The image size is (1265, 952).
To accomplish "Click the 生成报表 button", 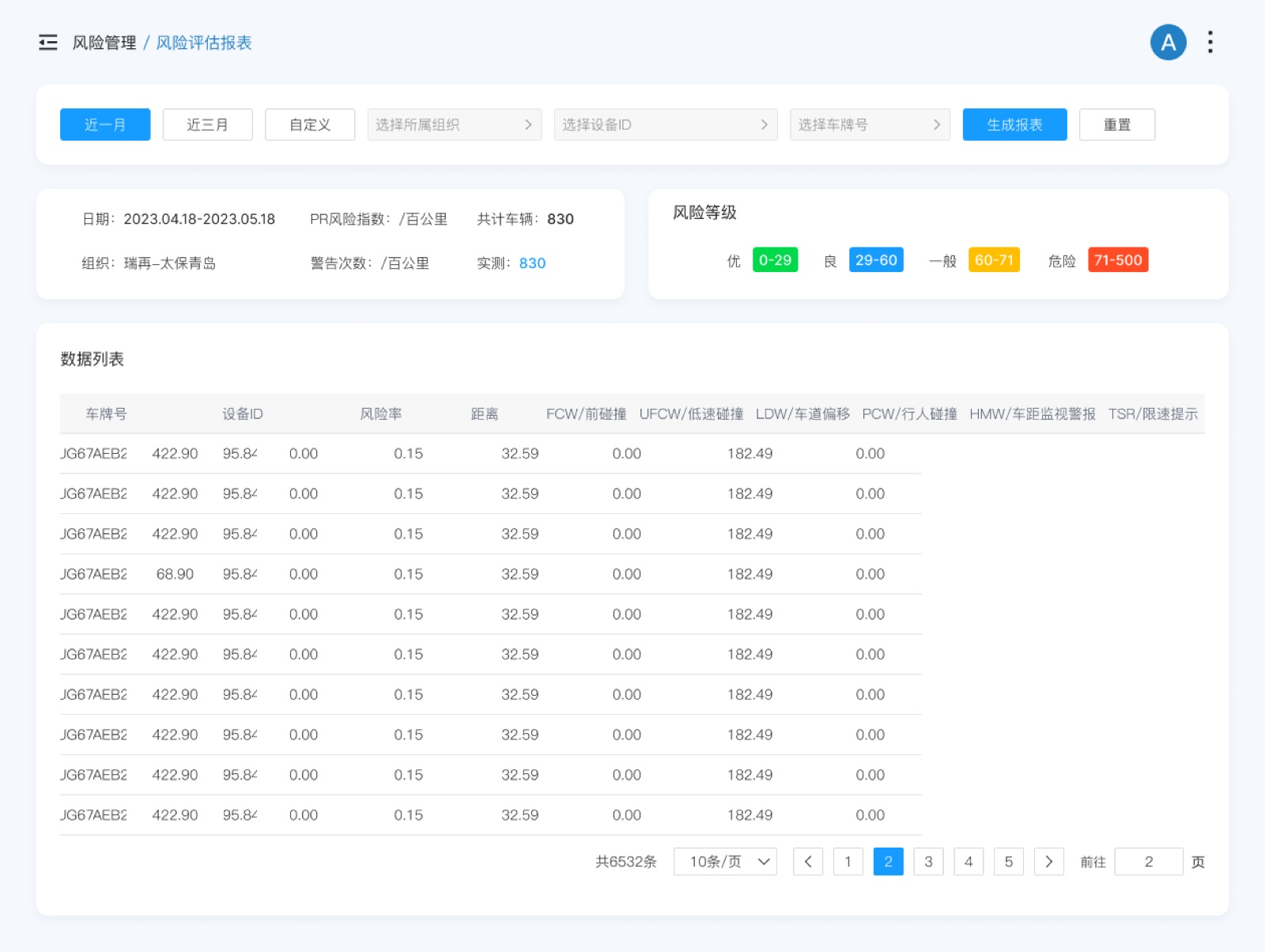I will coord(1015,125).
